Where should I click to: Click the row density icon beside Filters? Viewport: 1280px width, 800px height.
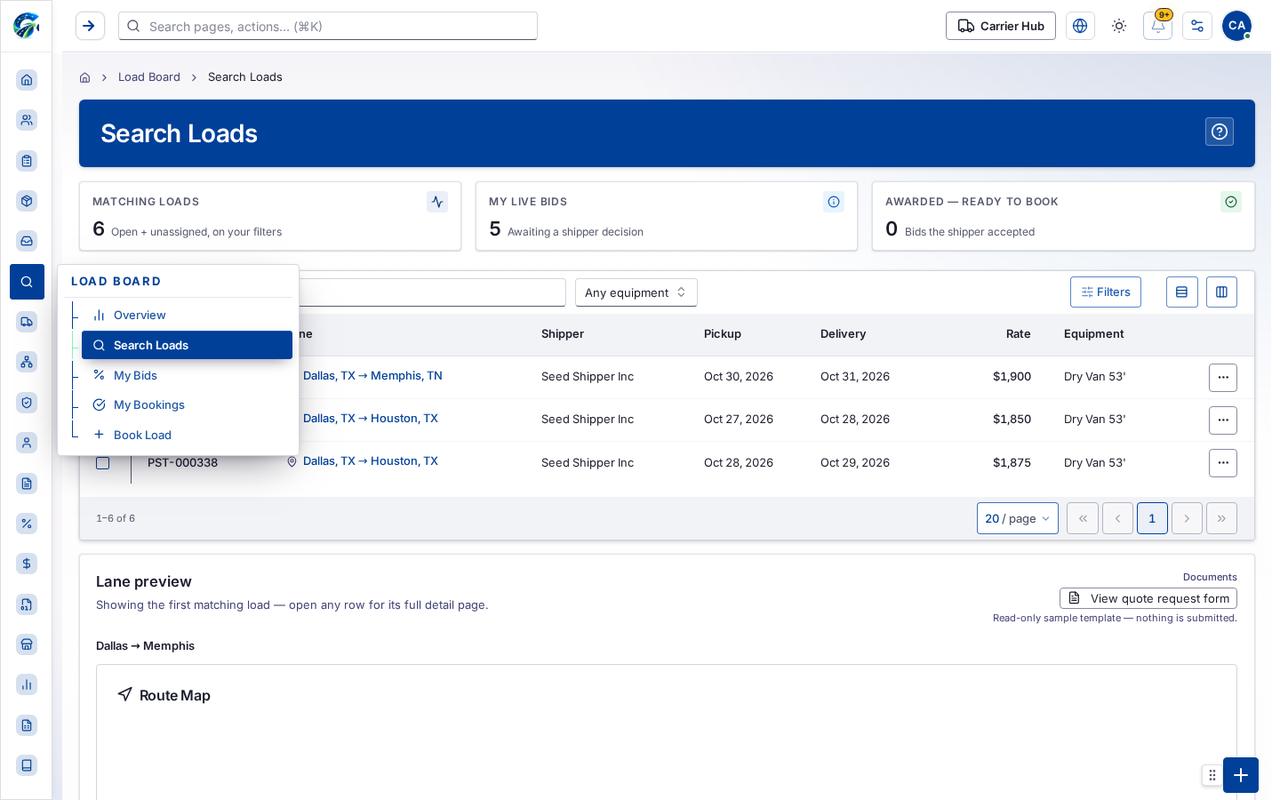point(1182,292)
